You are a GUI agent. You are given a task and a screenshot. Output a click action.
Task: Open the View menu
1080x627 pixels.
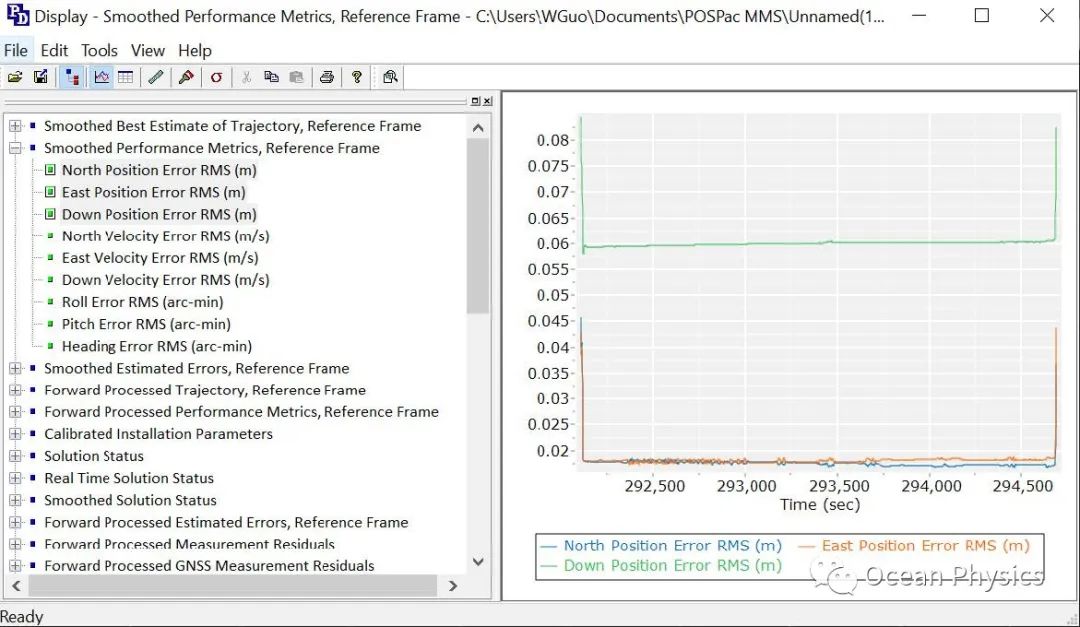(147, 50)
